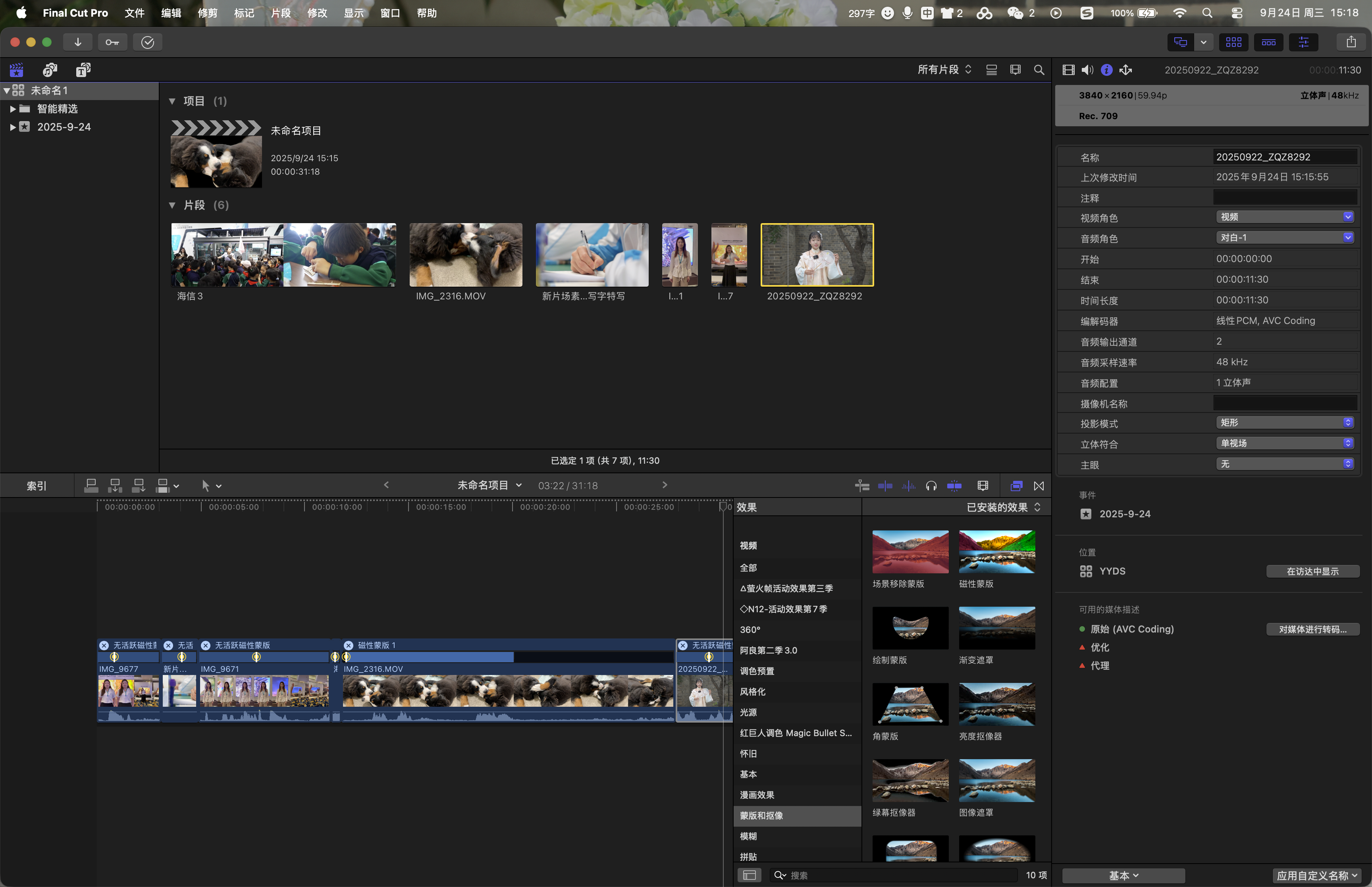Open the titles and generators sidebar icon

click(x=83, y=70)
